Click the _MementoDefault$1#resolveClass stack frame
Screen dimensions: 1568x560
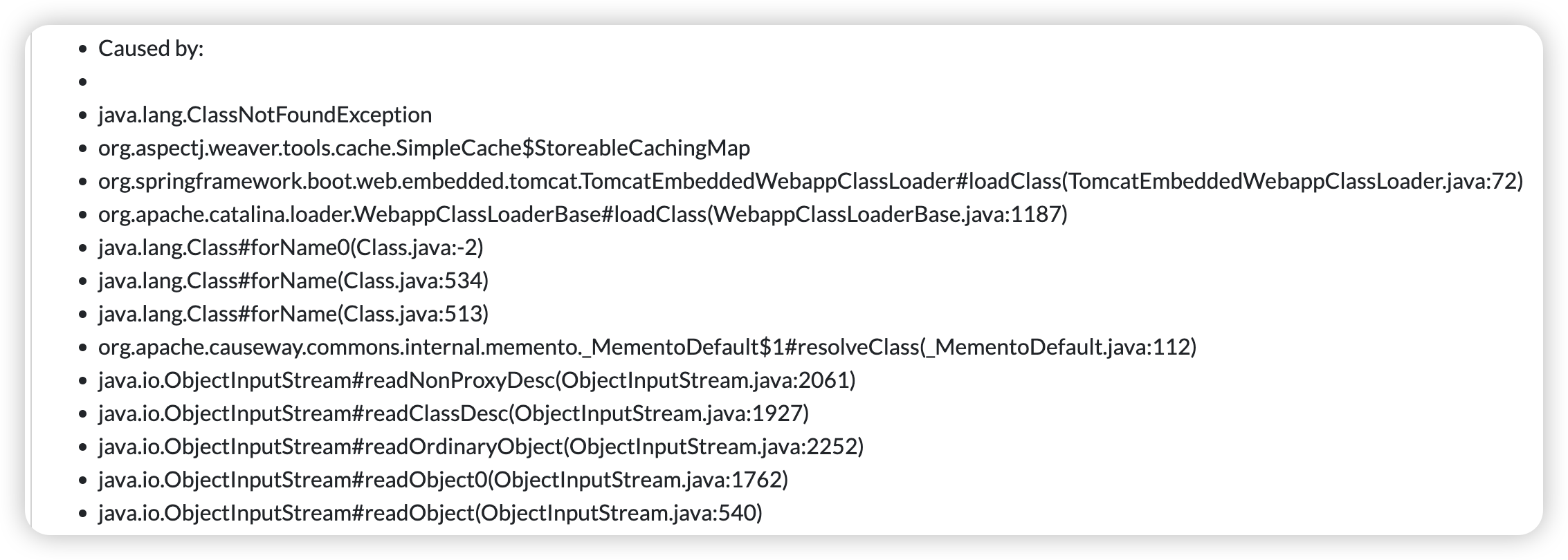[509, 347]
